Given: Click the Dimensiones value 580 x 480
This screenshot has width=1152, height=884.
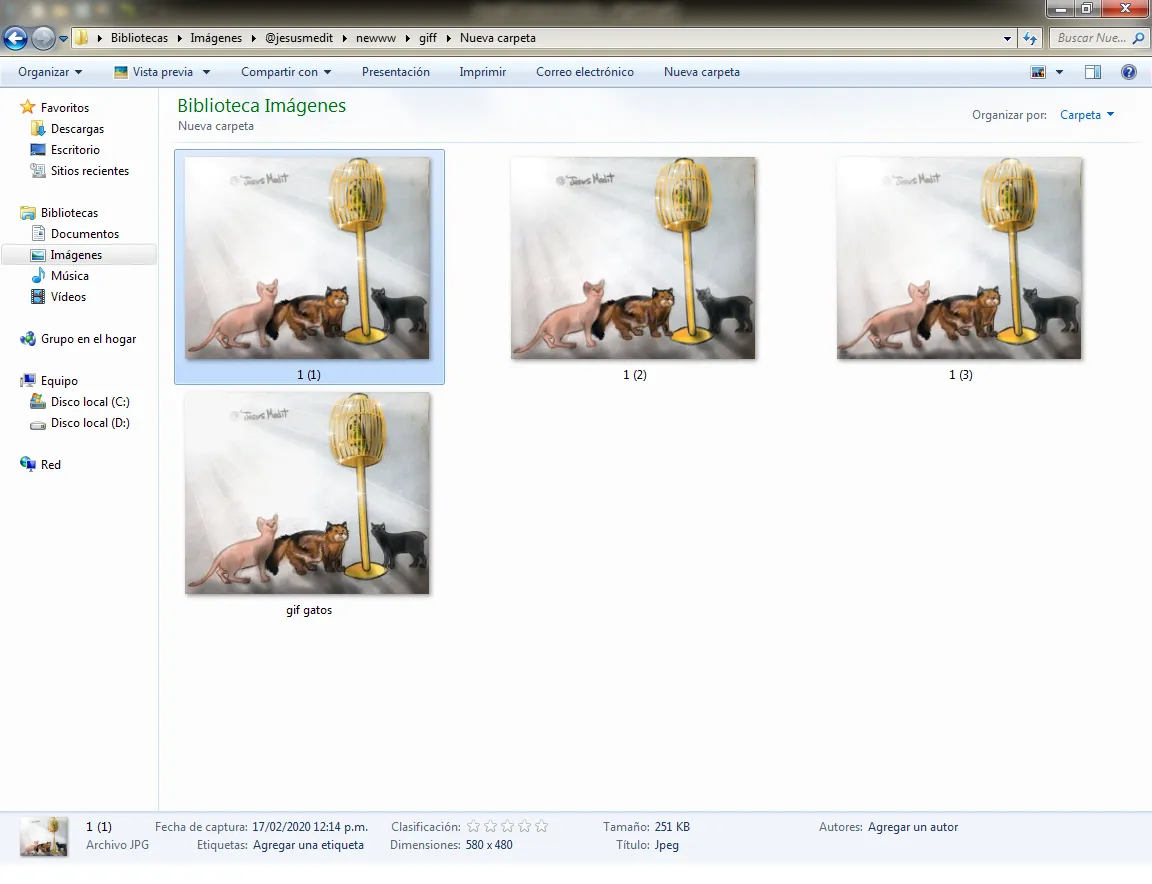Looking at the screenshot, I should (489, 845).
